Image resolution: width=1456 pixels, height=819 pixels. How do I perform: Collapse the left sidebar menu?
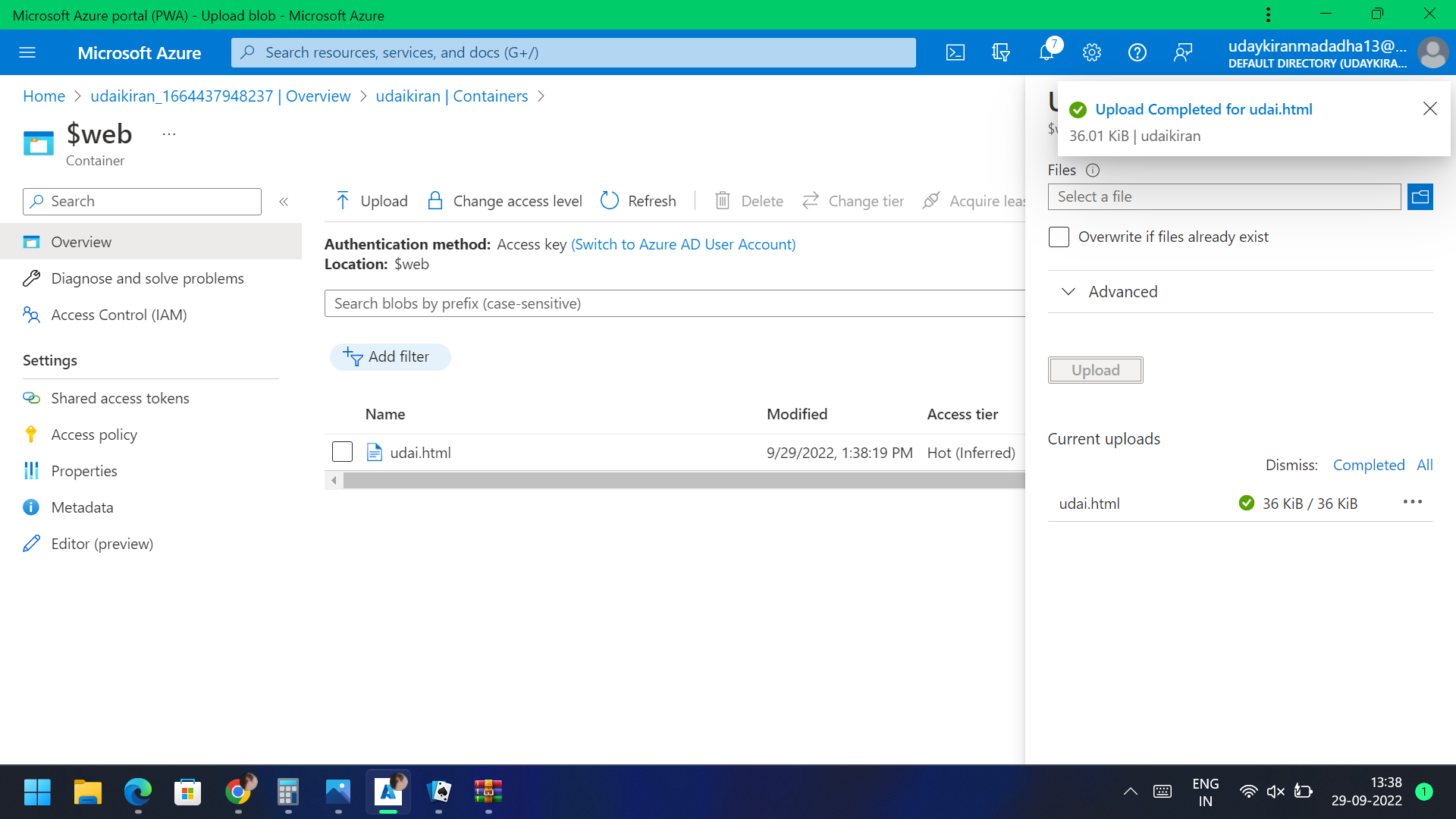(284, 202)
